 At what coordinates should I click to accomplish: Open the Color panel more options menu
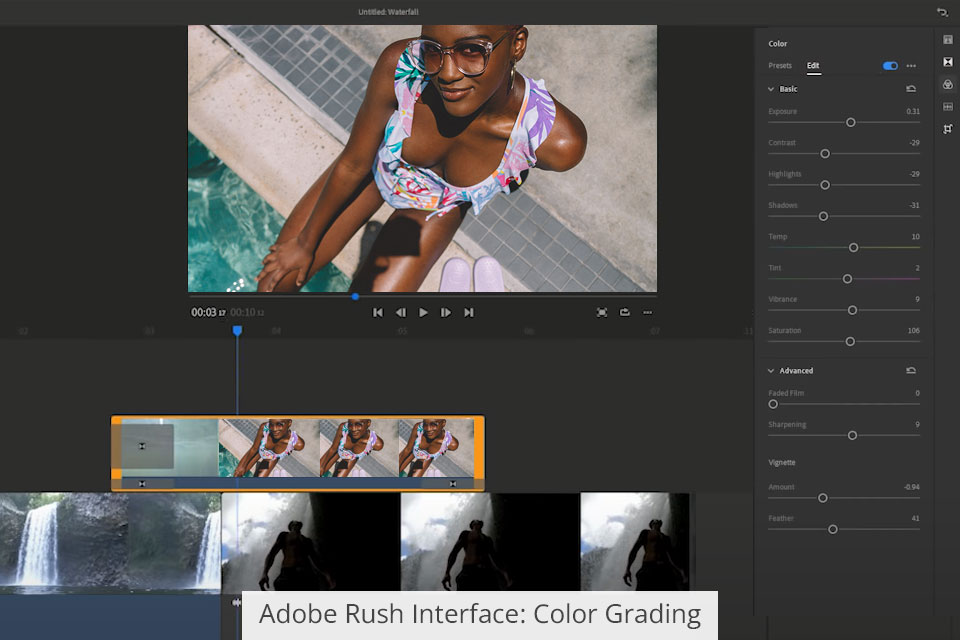tap(911, 66)
